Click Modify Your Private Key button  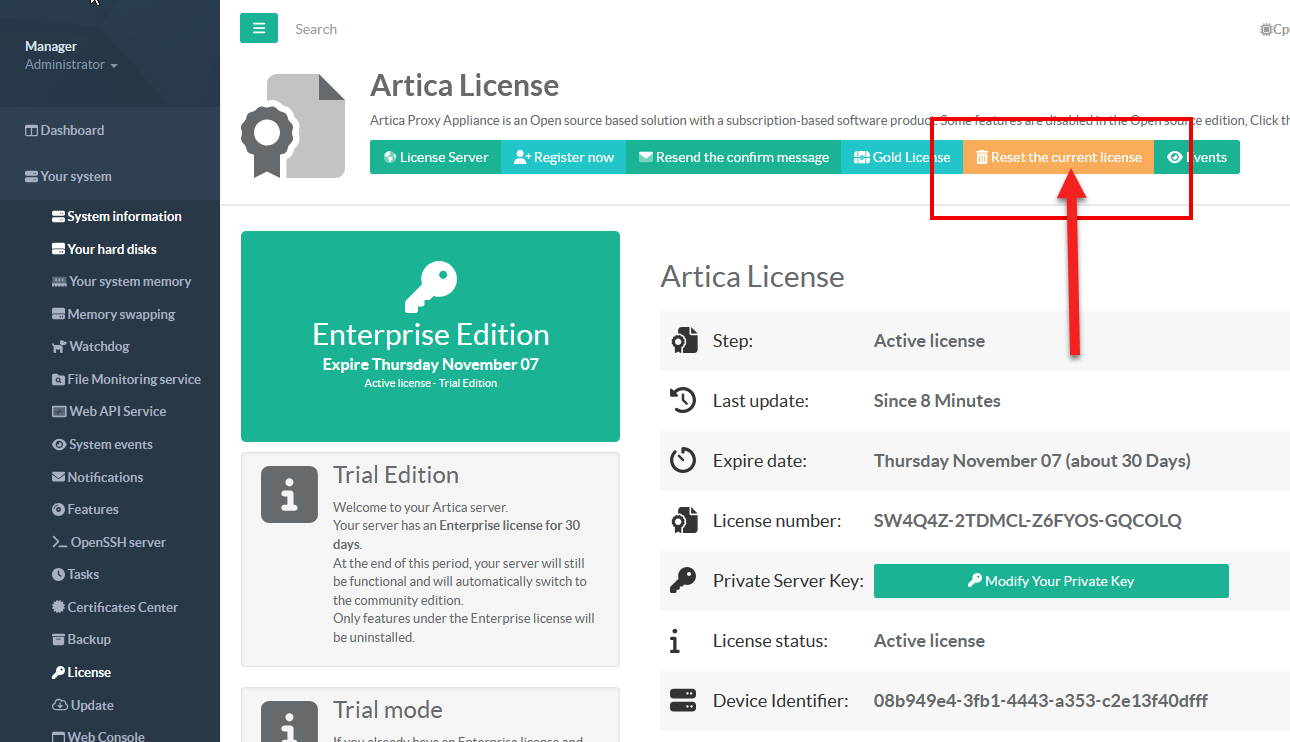[1050, 581]
